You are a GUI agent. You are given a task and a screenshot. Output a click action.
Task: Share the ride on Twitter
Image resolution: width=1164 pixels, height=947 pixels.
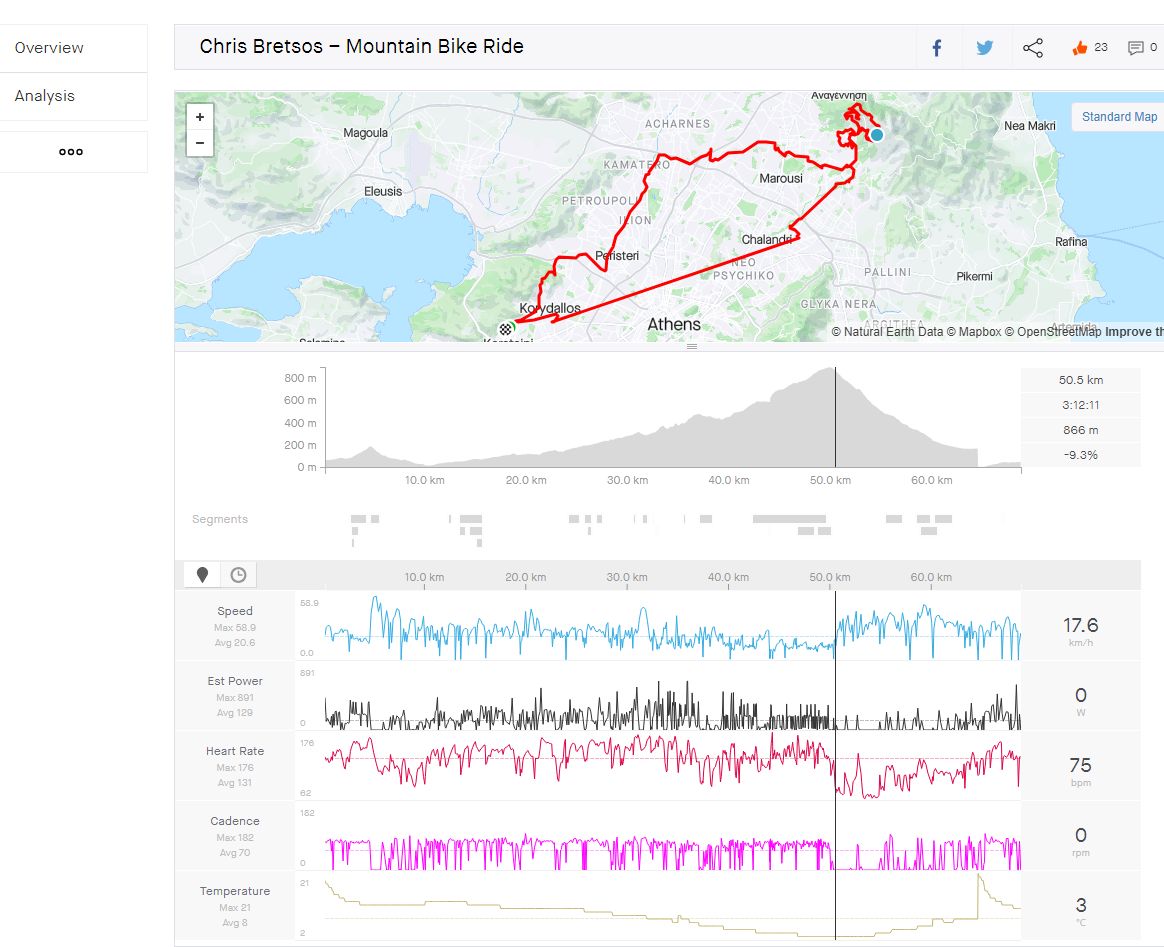pos(985,48)
